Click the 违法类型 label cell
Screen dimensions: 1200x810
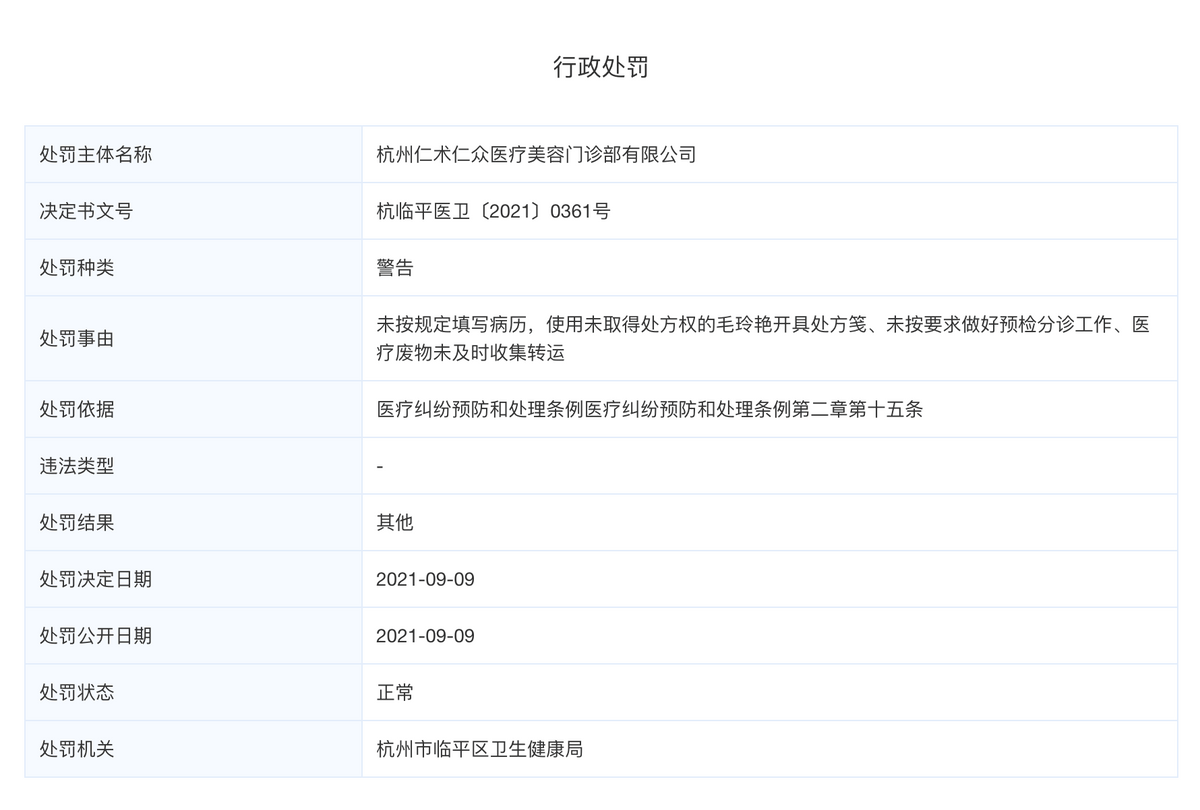coord(77,466)
